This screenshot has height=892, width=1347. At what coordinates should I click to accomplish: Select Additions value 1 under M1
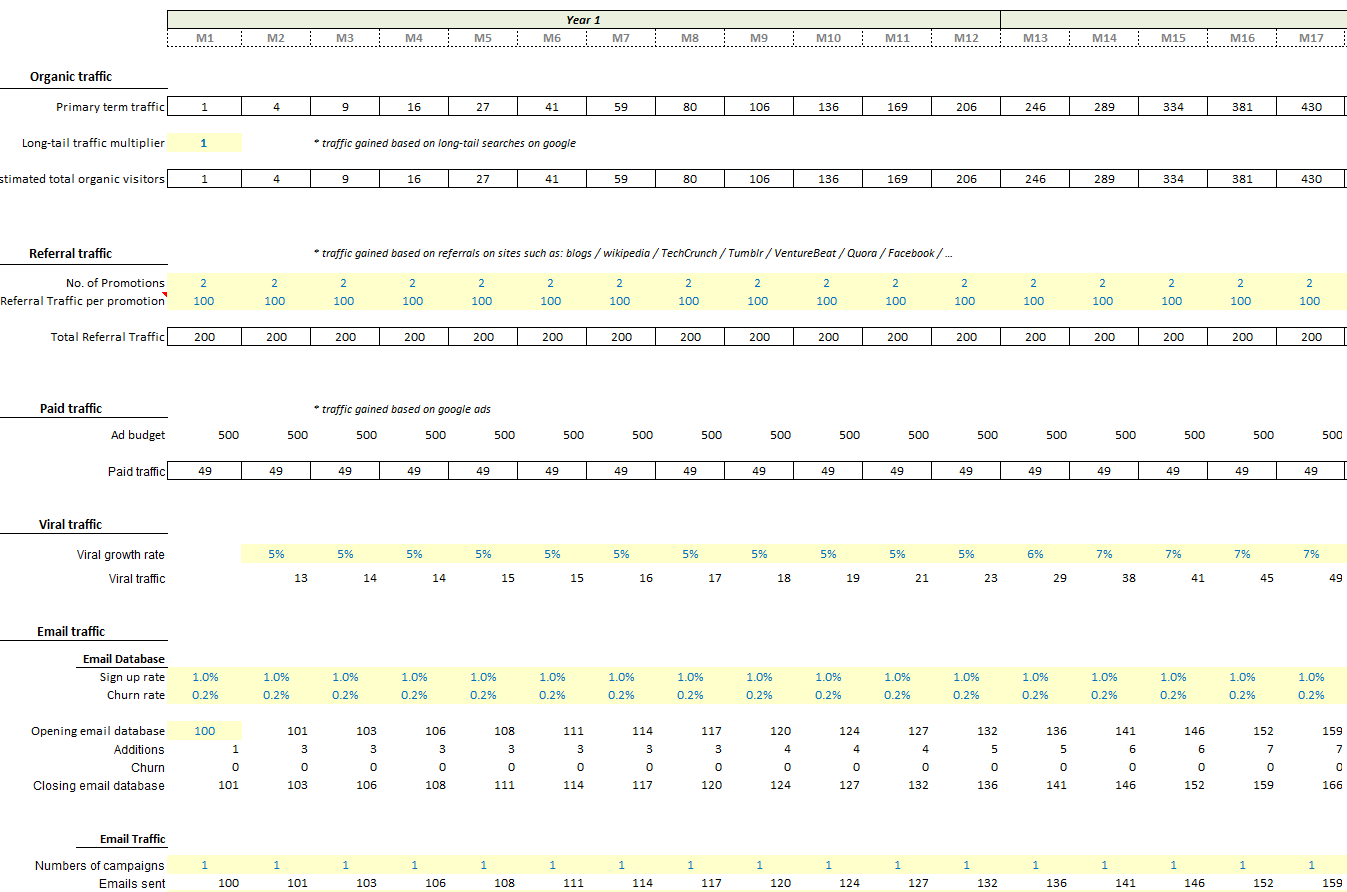pyautogui.click(x=235, y=750)
